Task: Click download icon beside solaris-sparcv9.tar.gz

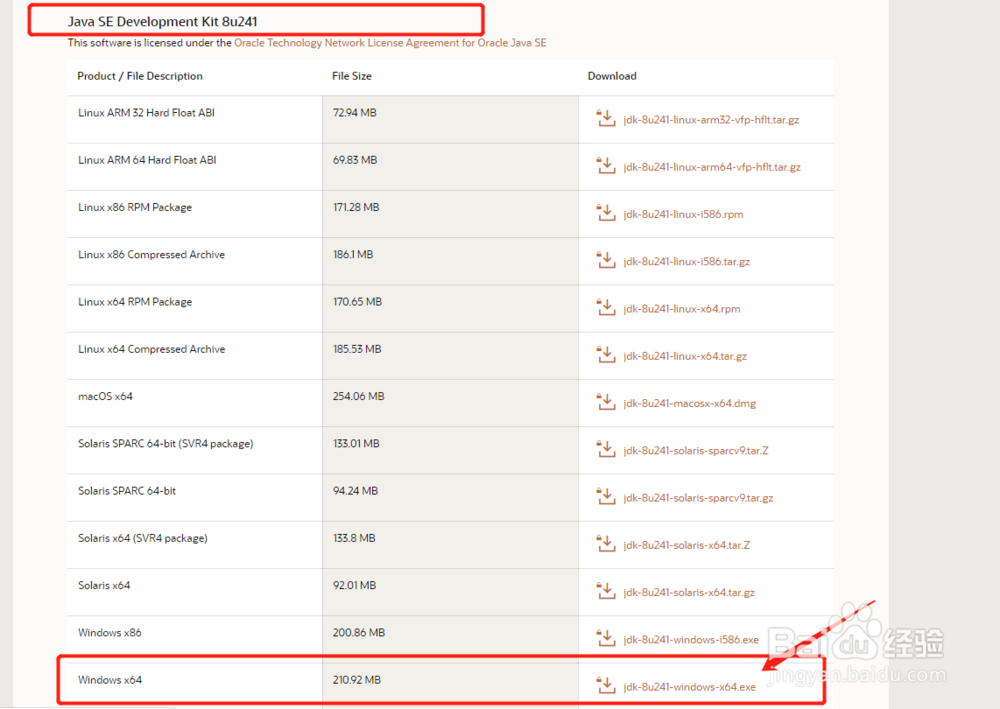Action: click(x=605, y=495)
